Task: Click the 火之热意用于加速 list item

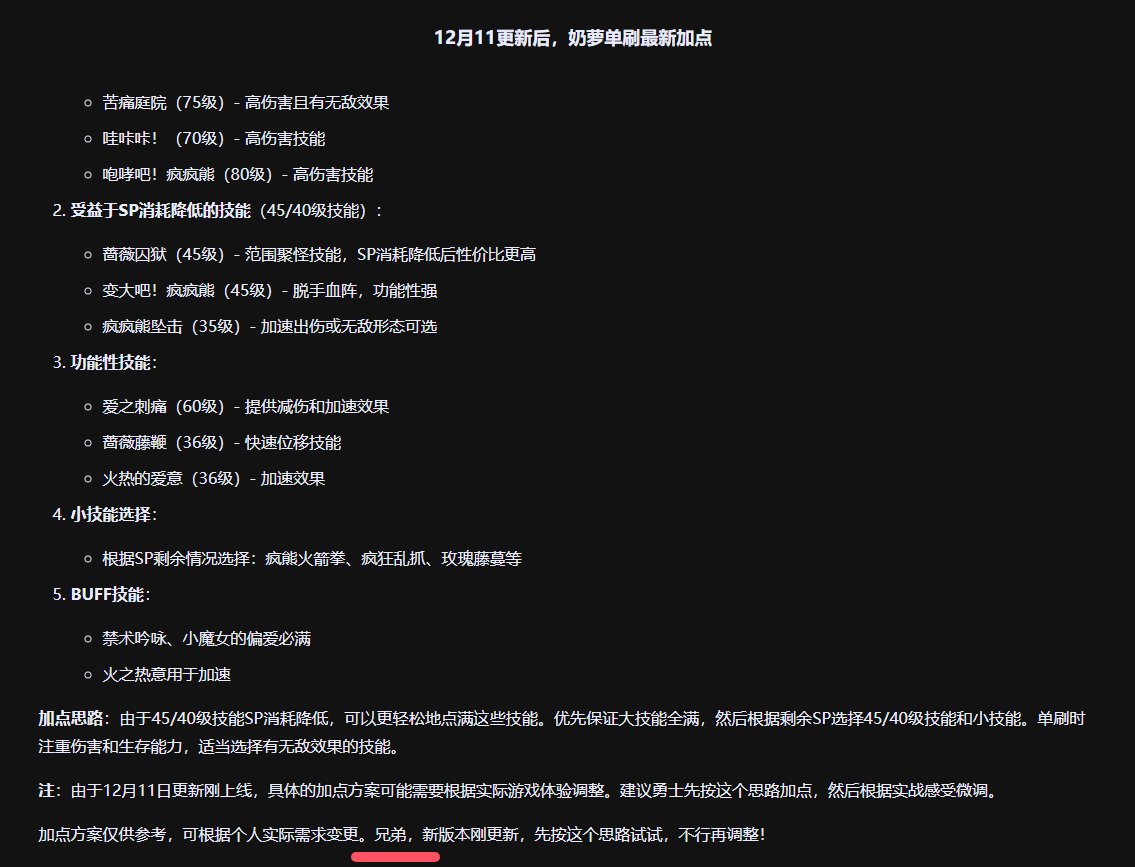Action: coord(166,675)
